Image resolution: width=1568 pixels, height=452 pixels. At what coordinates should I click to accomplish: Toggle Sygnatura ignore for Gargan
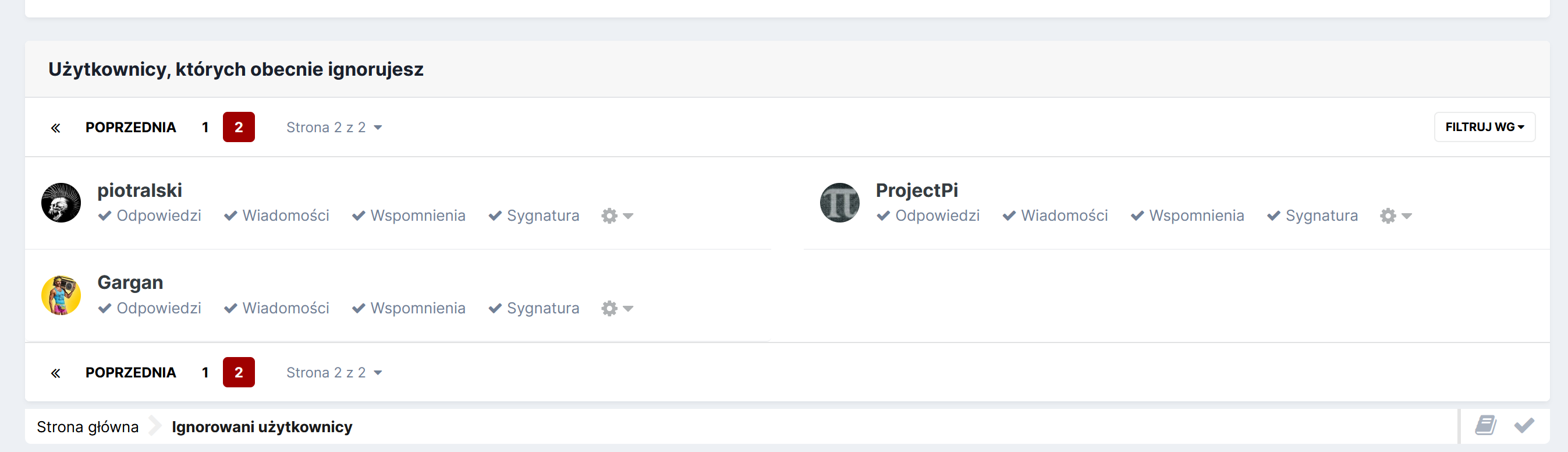[534, 308]
